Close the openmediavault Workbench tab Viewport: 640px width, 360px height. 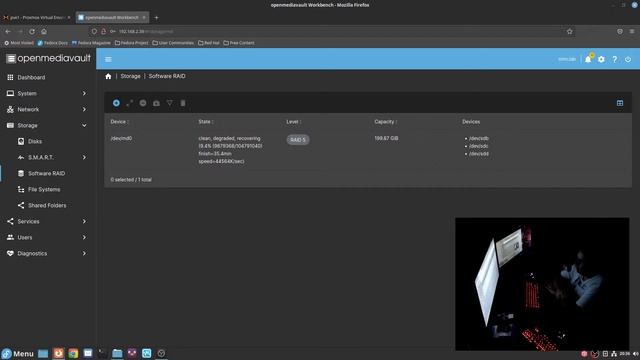point(144,18)
